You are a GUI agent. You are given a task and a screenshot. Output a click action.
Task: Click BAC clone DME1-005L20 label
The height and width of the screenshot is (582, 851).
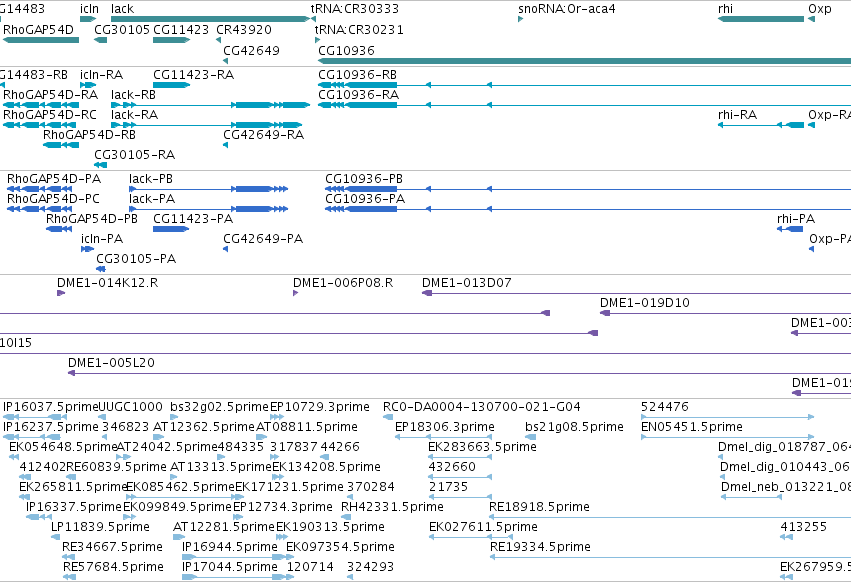(x=111, y=363)
